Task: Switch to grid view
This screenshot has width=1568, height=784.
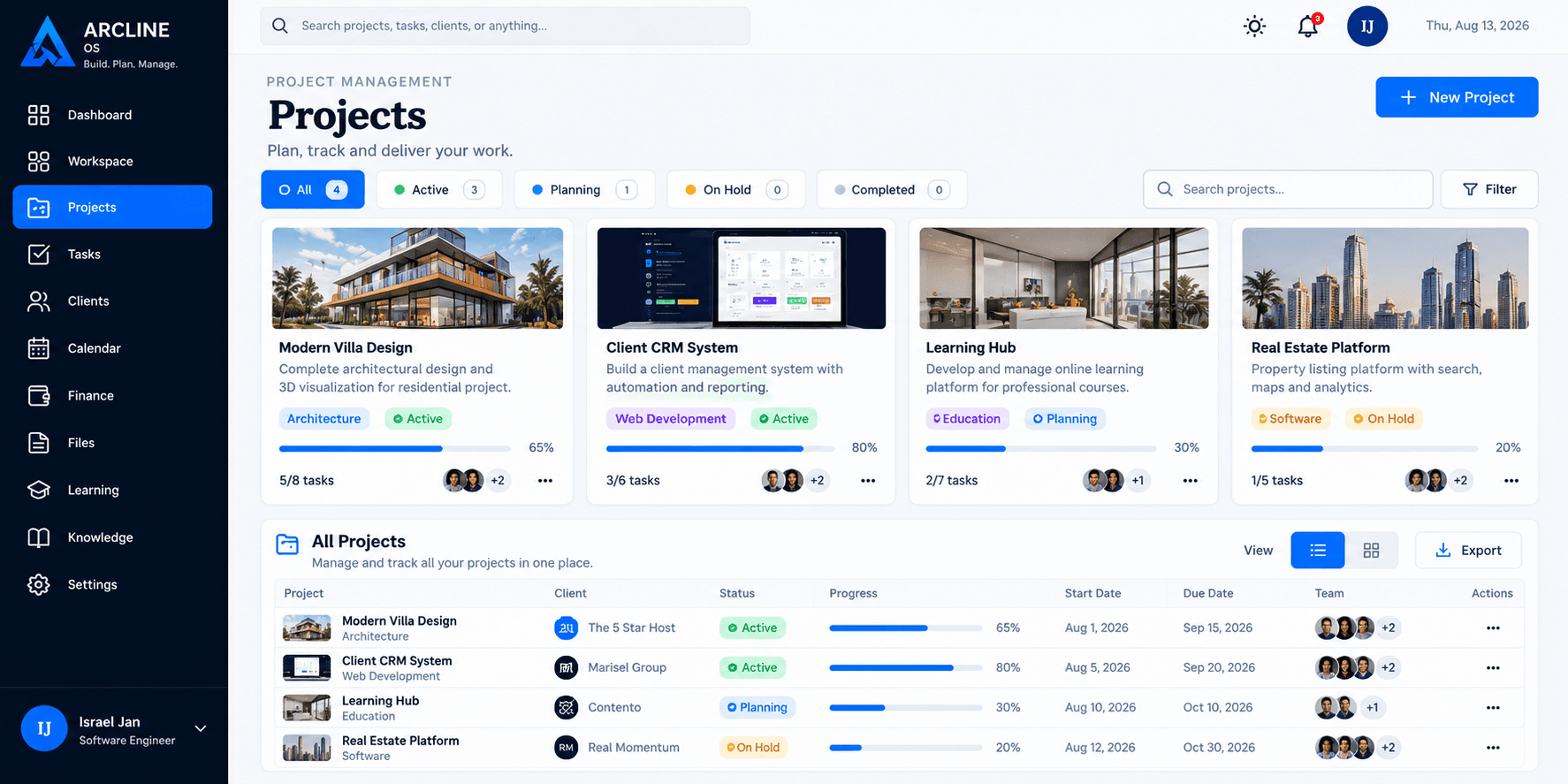Action: click(1371, 551)
